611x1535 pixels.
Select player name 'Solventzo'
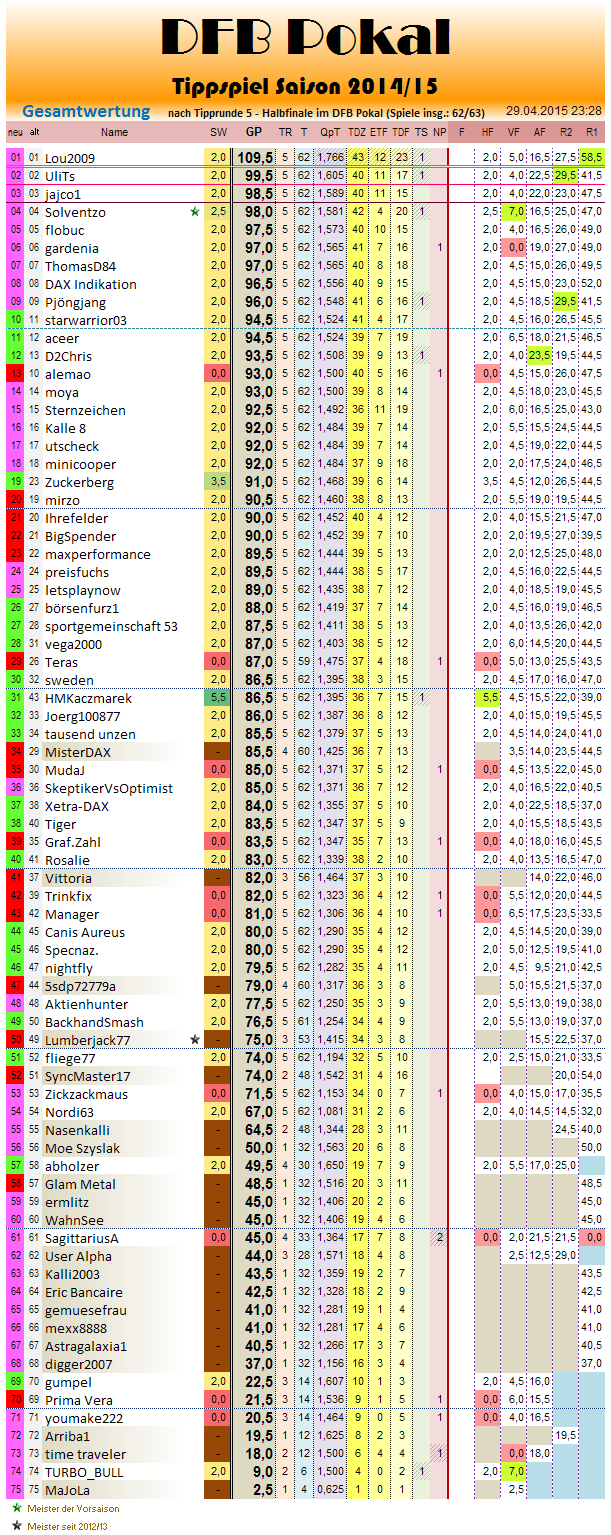click(x=75, y=212)
